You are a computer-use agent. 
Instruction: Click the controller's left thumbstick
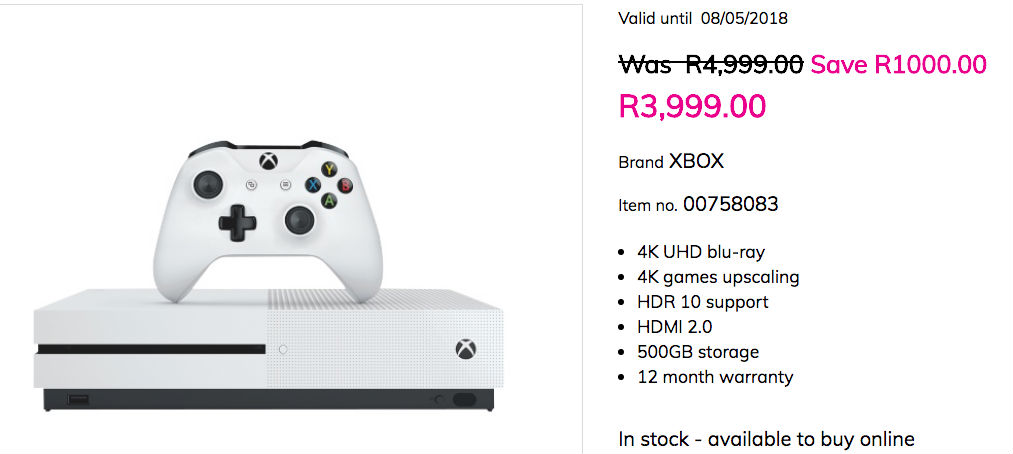pos(210,185)
